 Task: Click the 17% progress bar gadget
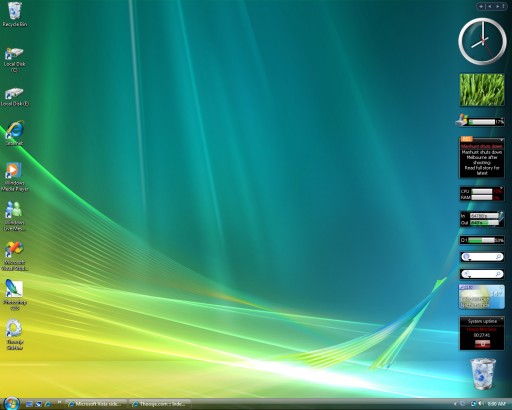click(x=480, y=121)
